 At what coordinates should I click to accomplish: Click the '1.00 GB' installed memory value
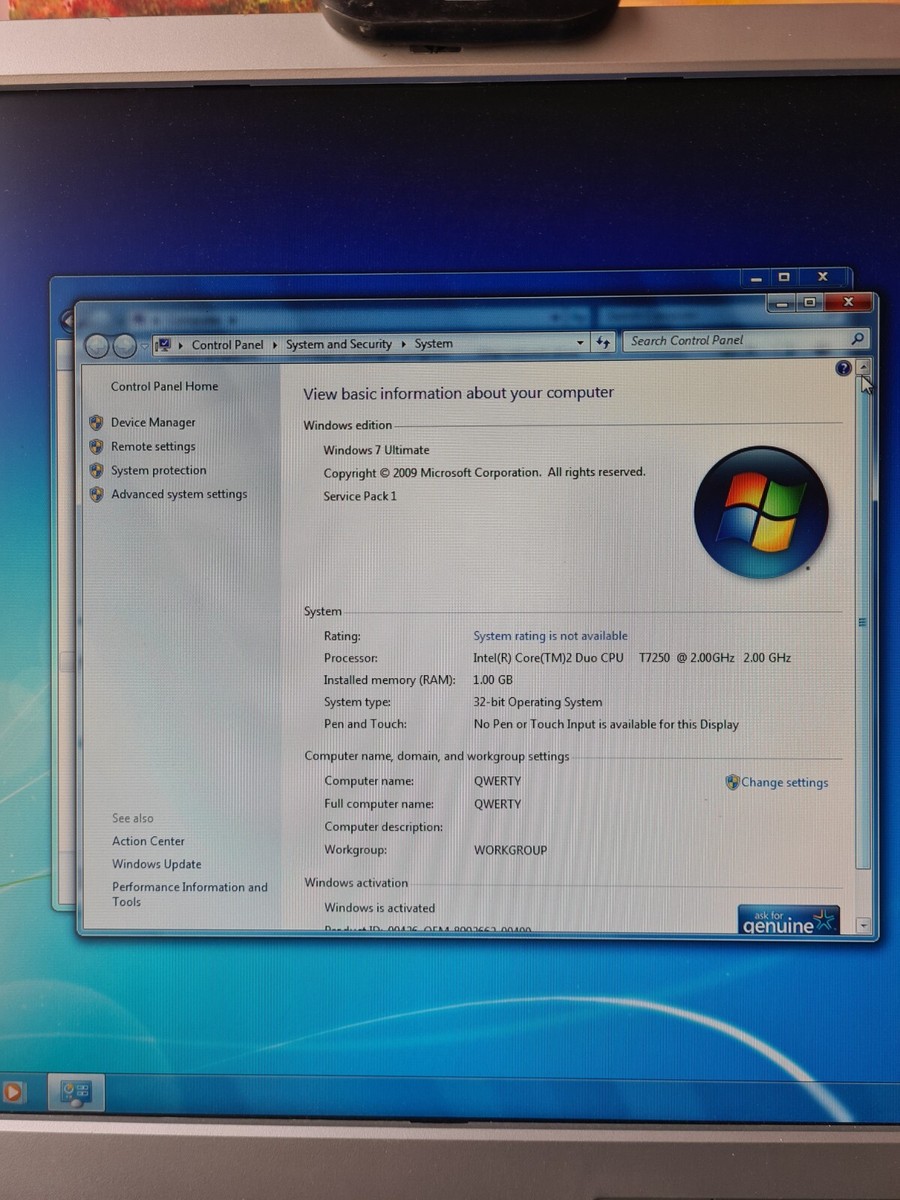[492, 680]
